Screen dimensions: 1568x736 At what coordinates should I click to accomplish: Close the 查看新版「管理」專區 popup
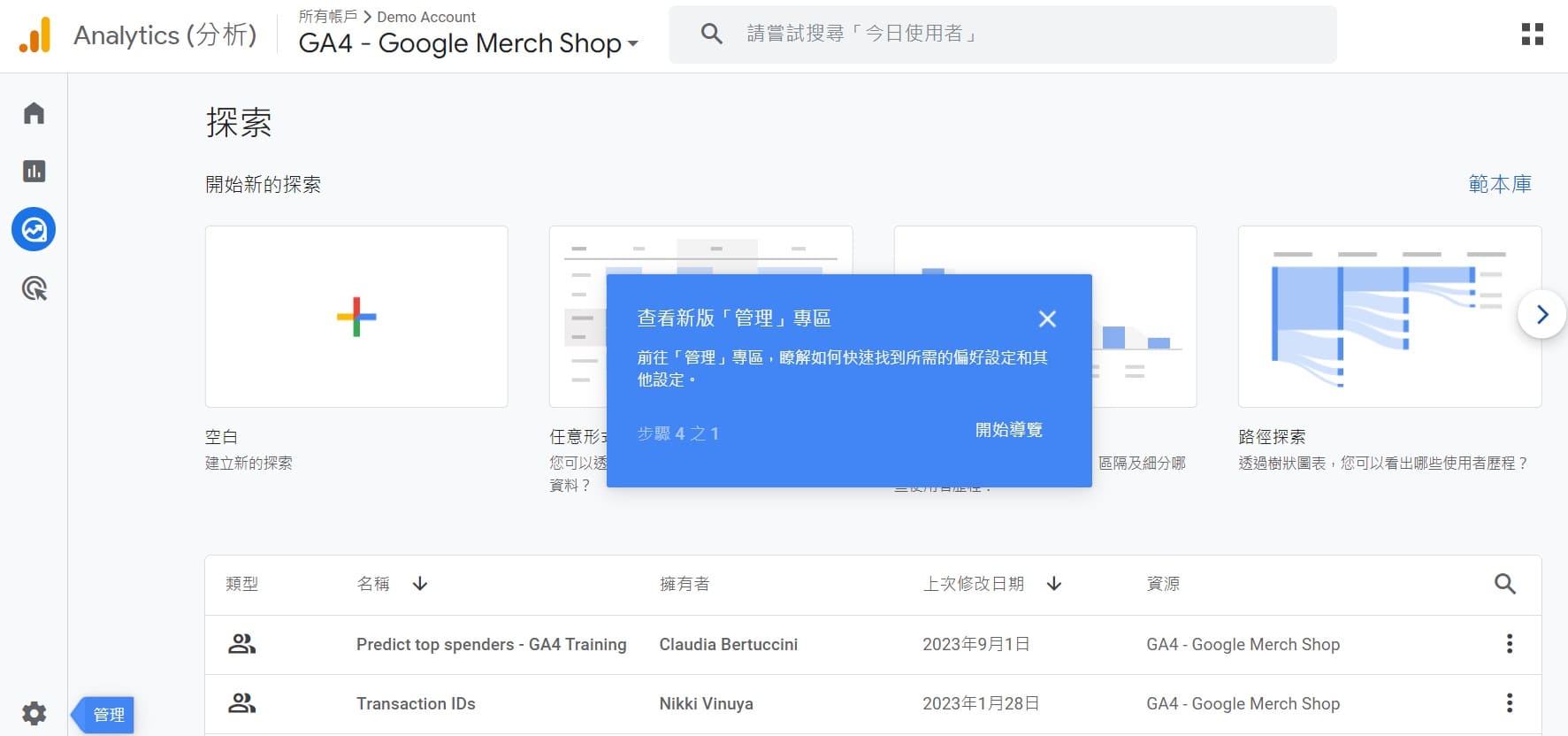click(1047, 319)
